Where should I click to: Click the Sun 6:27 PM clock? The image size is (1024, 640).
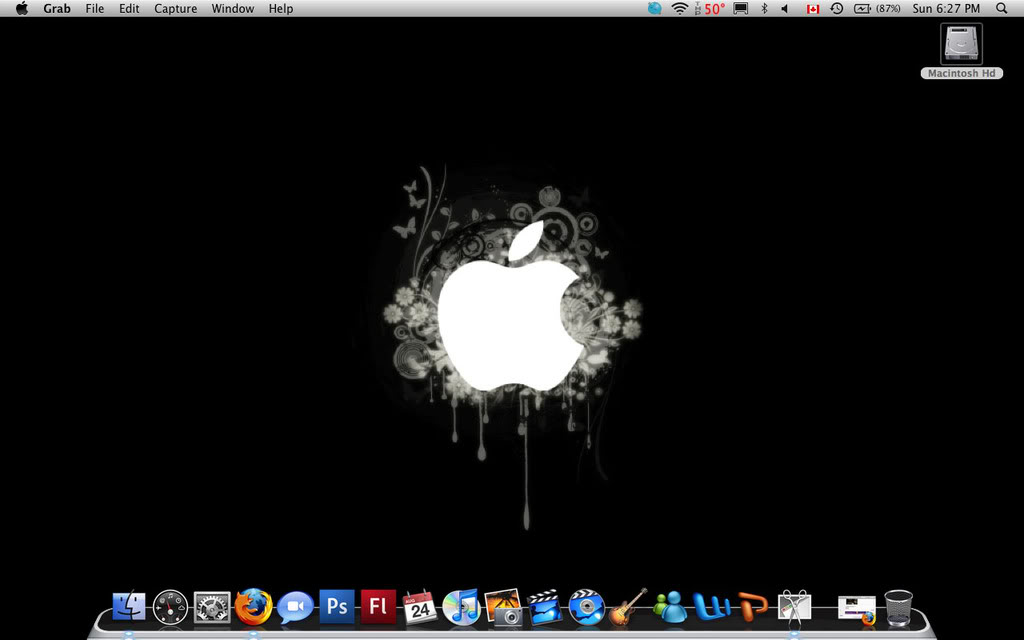click(946, 8)
